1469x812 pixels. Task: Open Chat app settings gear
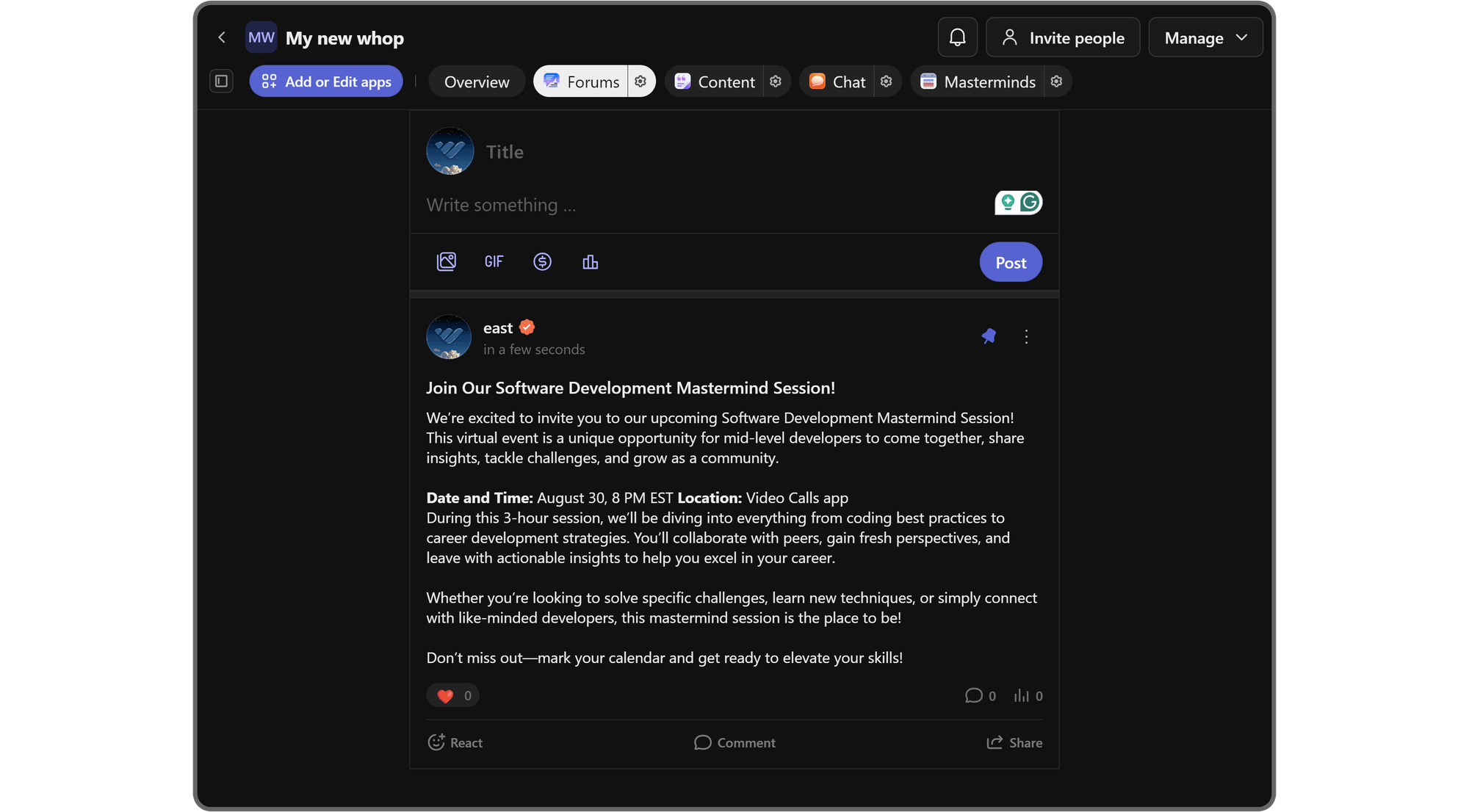point(887,81)
